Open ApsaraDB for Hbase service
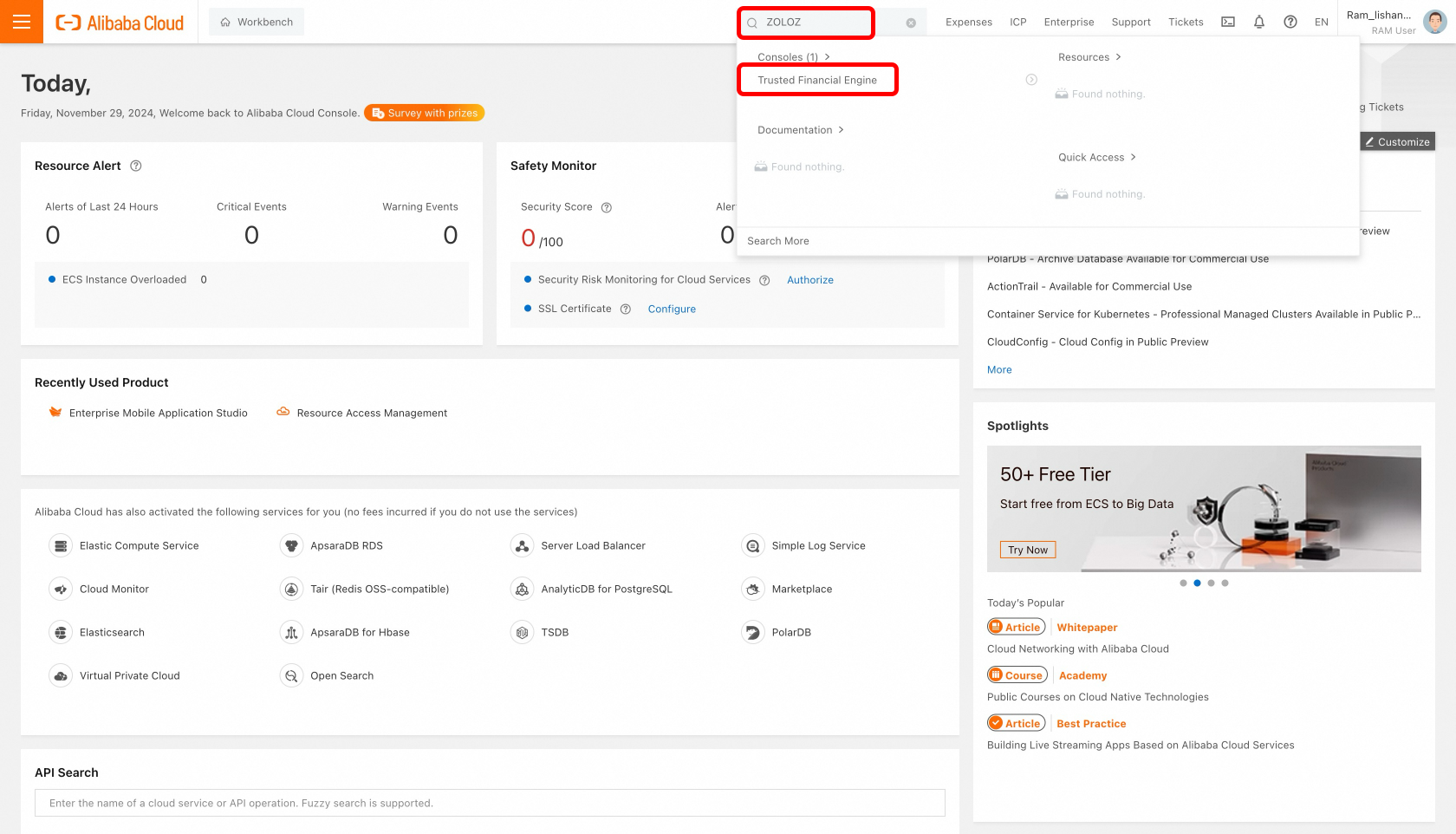 point(345,633)
